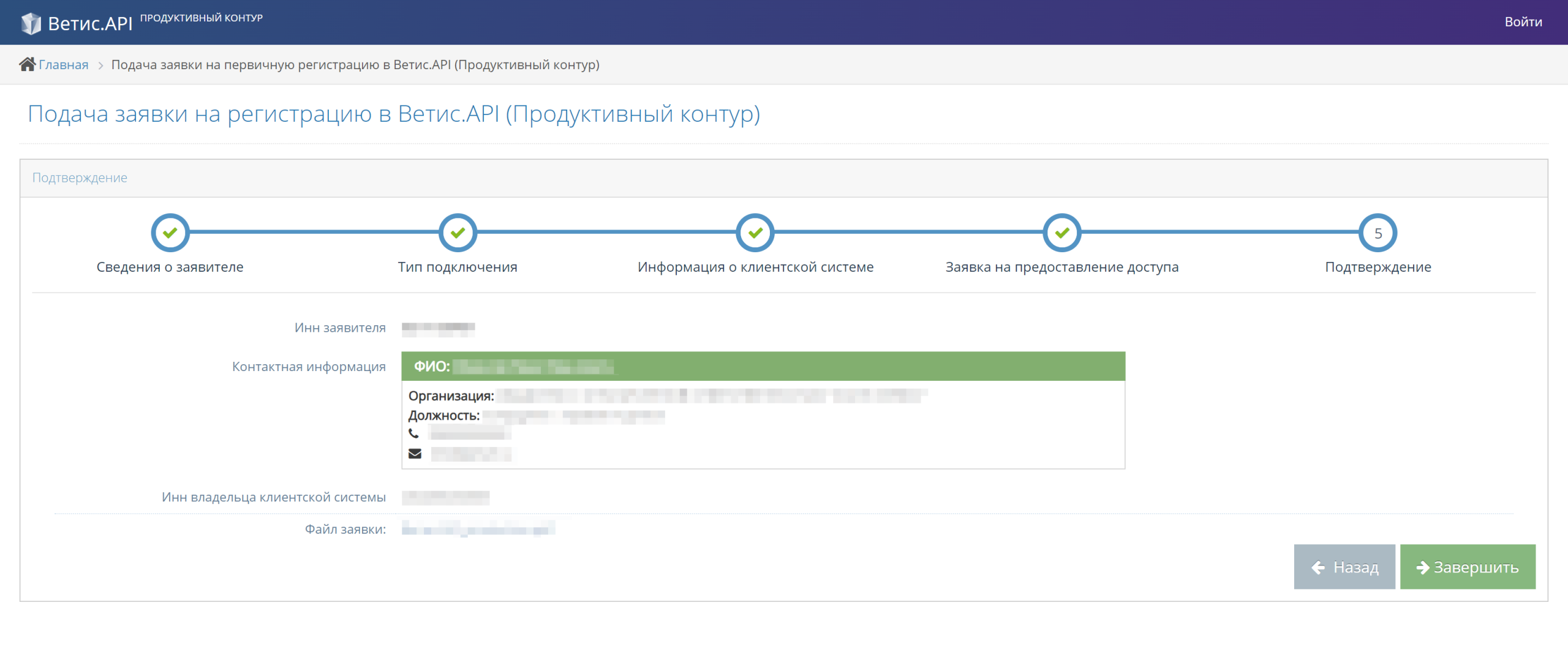Click the Подтверждение panel heading

pos(80,178)
